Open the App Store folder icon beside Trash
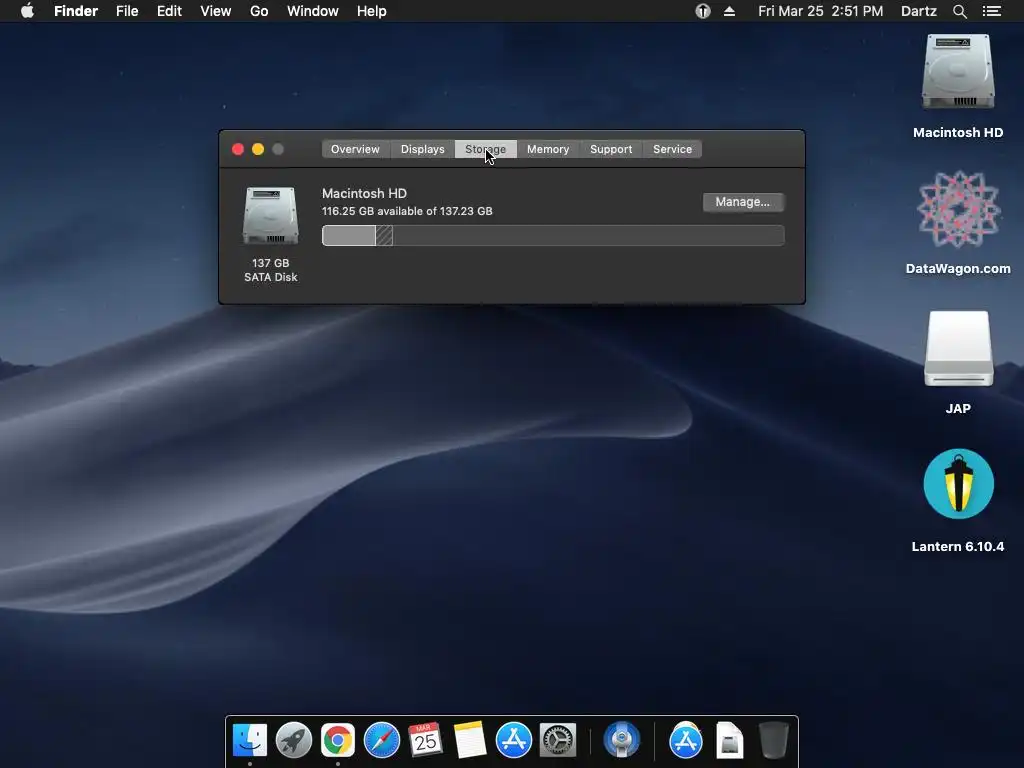The image size is (1024, 768). (x=686, y=740)
